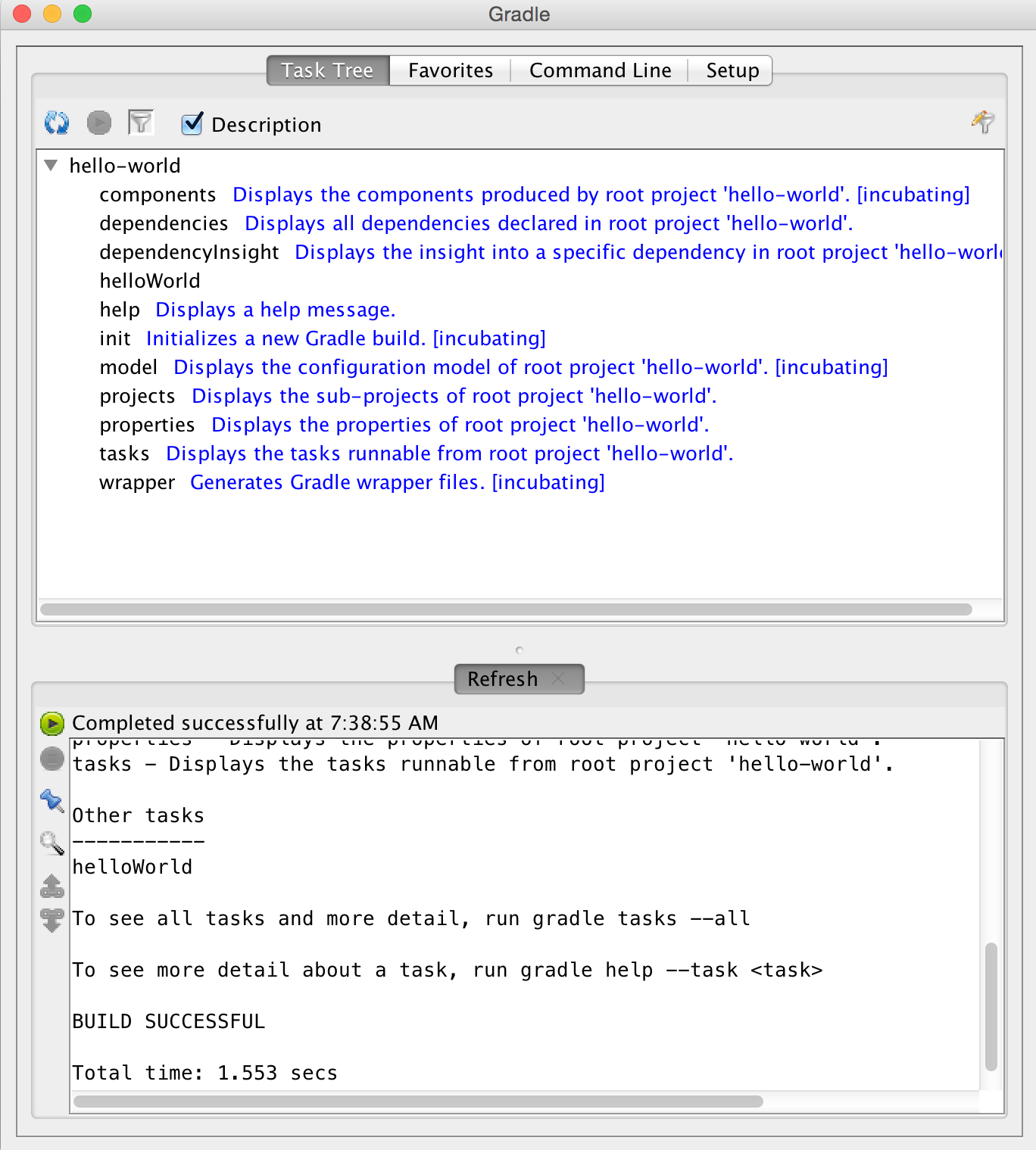1036x1150 pixels.
Task: Click the Gradle window title
Action: 520,14
